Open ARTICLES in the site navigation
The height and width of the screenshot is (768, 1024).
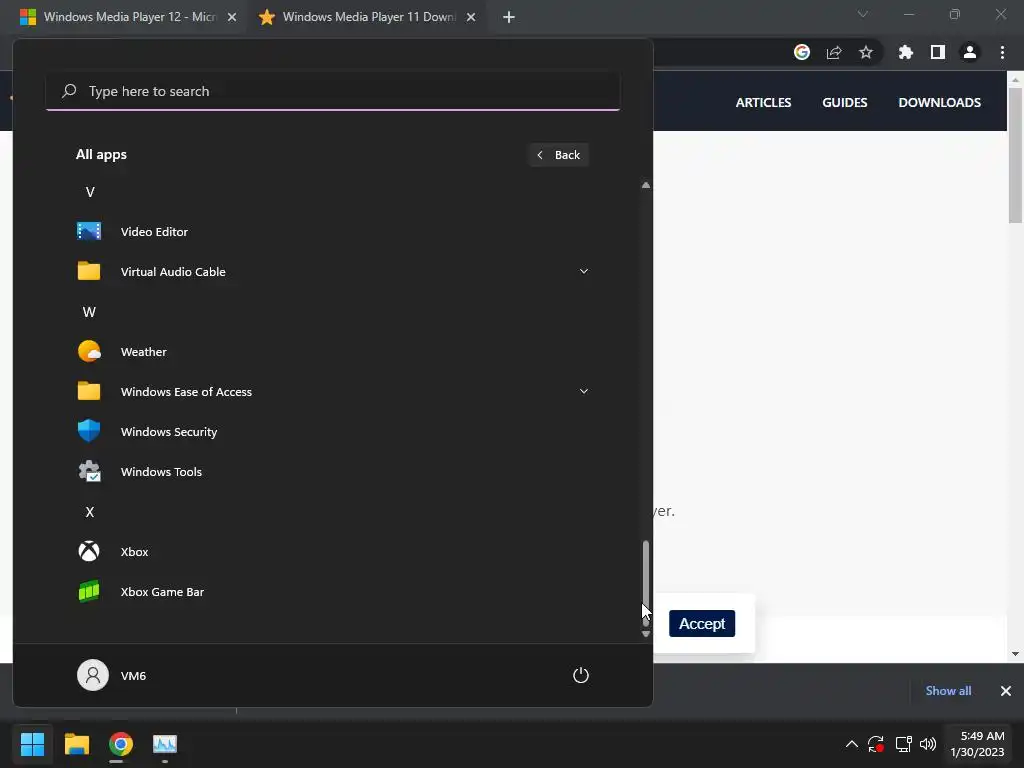763,103
